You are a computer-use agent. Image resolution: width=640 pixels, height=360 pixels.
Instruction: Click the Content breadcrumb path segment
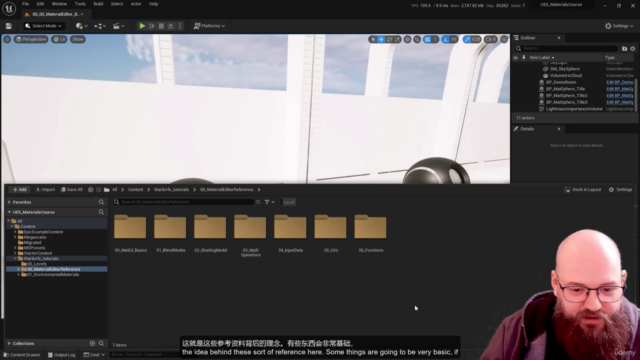[136, 189]
